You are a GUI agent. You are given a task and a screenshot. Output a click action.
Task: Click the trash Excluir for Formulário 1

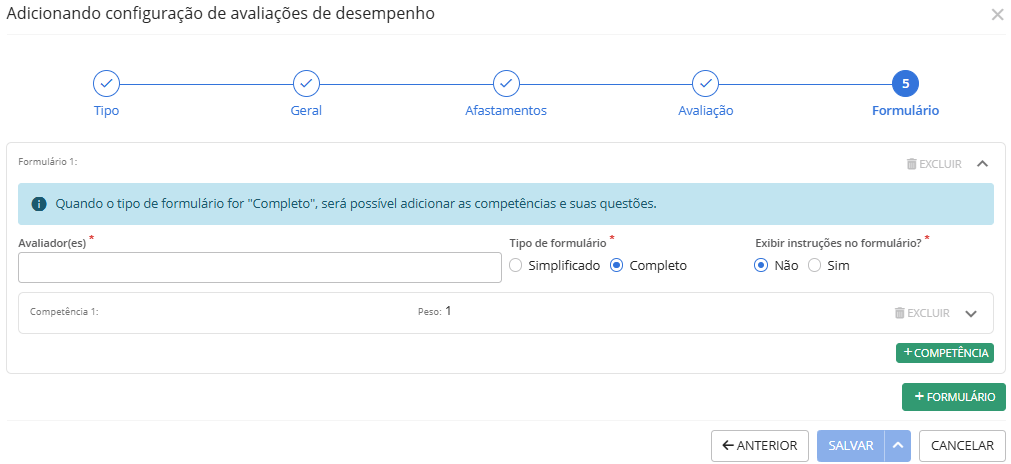click(x=934, y=164)
